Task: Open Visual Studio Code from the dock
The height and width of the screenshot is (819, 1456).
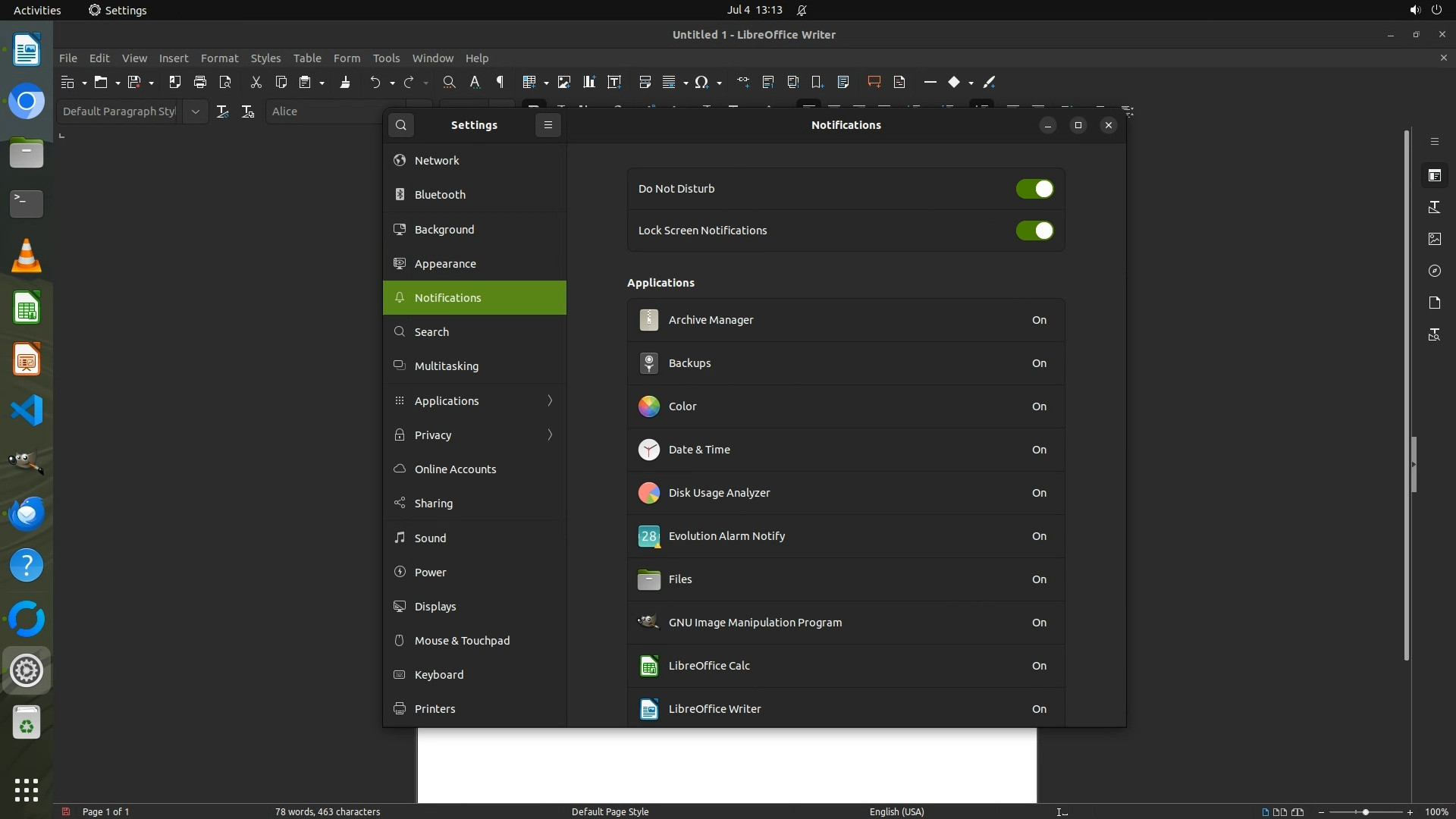Action: coord(27,410)
